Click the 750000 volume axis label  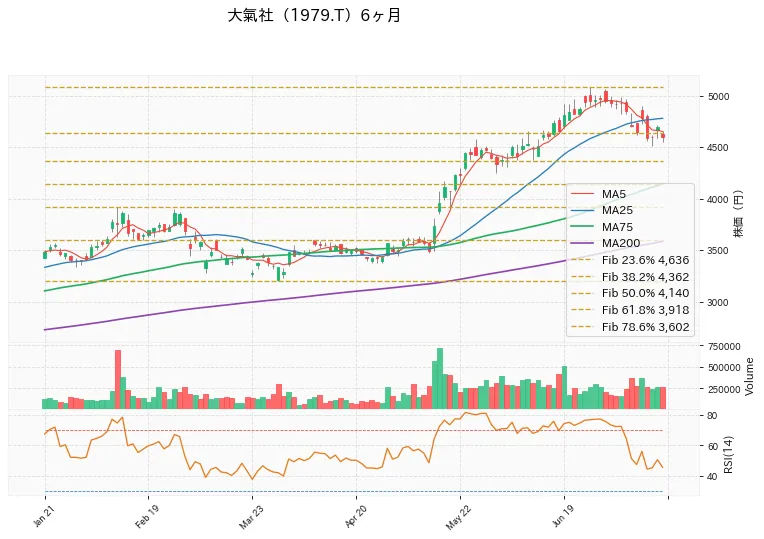pyautogui.click(x=724, y=346)
